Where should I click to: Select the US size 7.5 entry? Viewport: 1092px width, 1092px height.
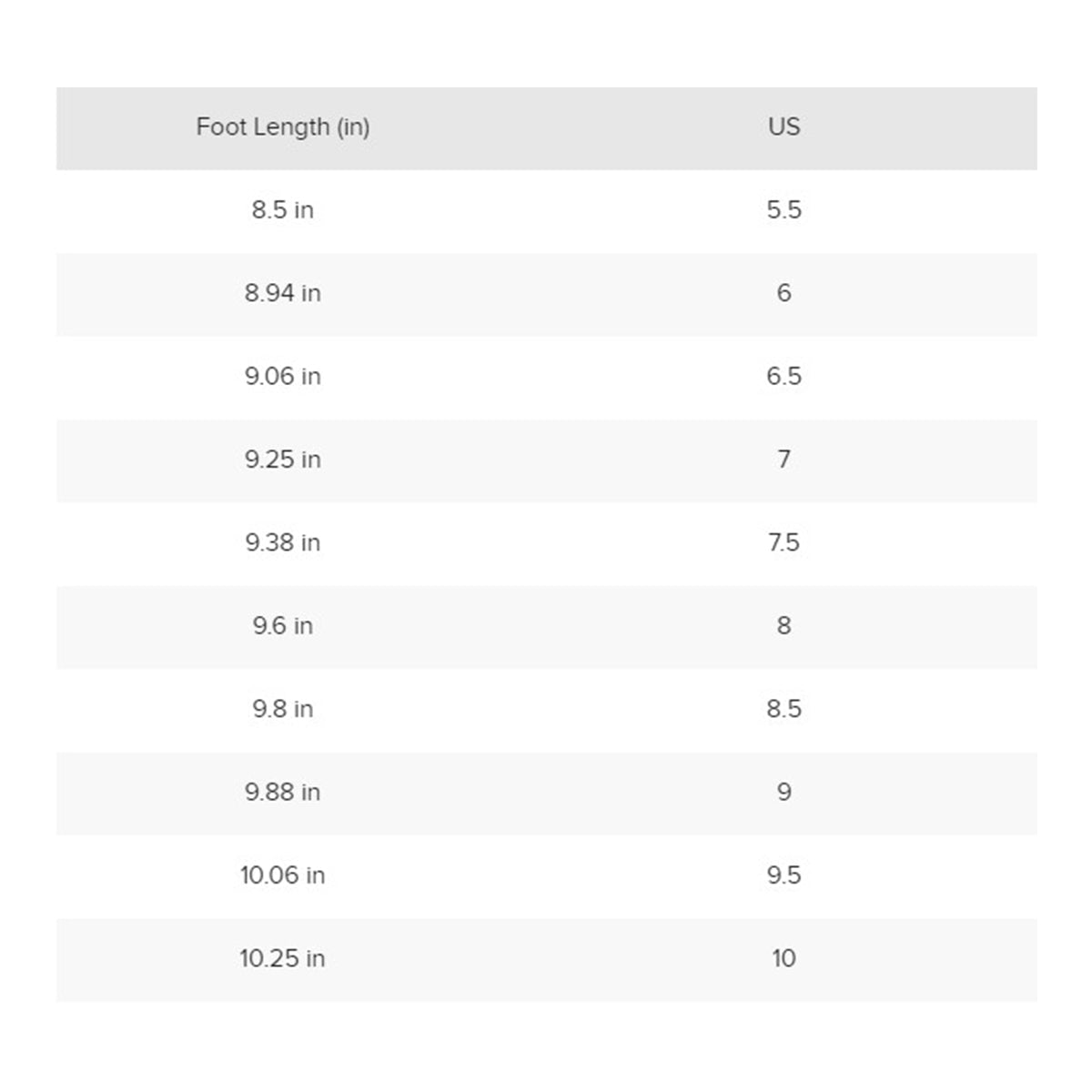(x=784, y=543)
